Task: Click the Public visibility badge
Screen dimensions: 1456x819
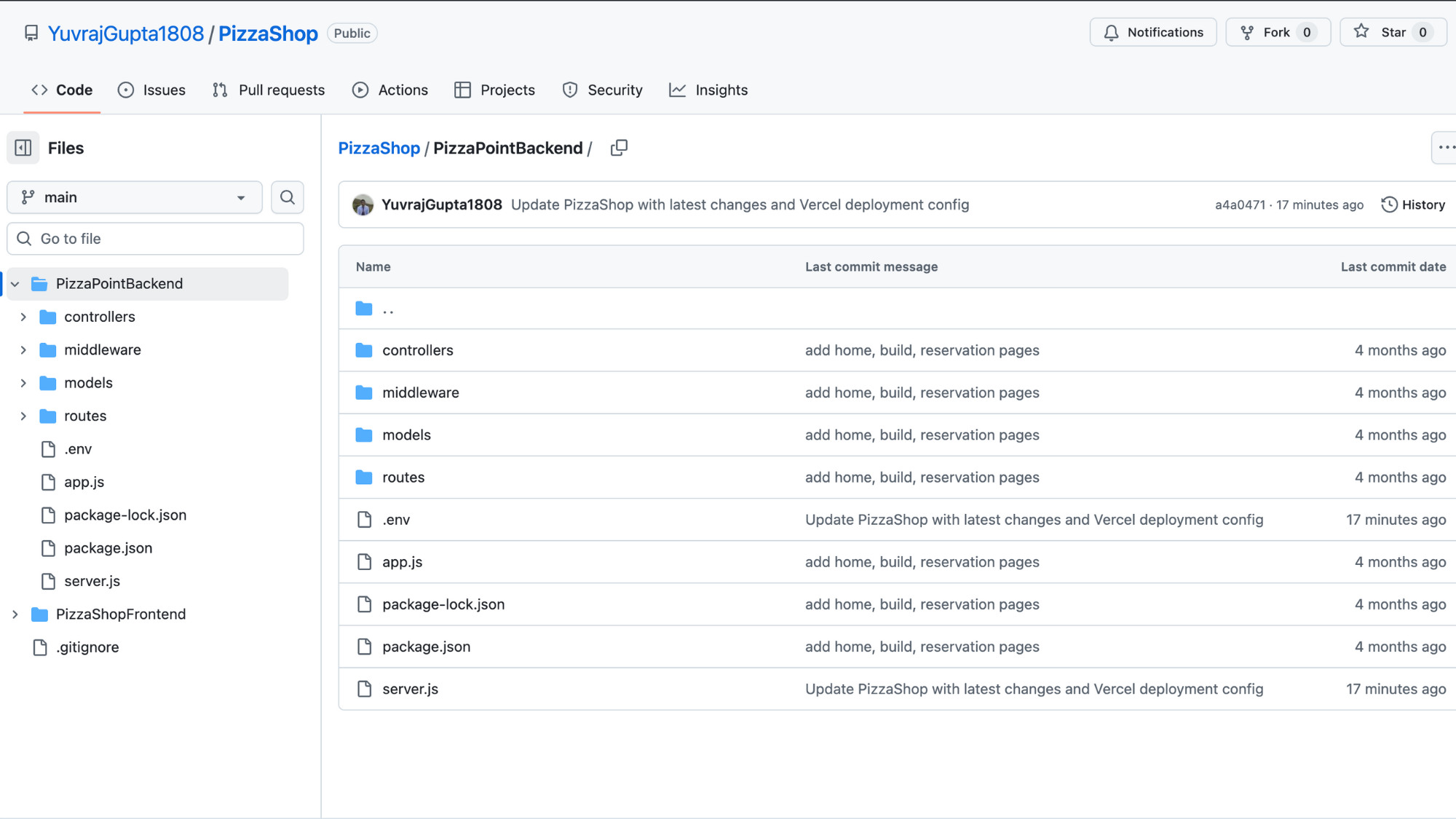Action: pyautogui.click(x=352, y=33)
